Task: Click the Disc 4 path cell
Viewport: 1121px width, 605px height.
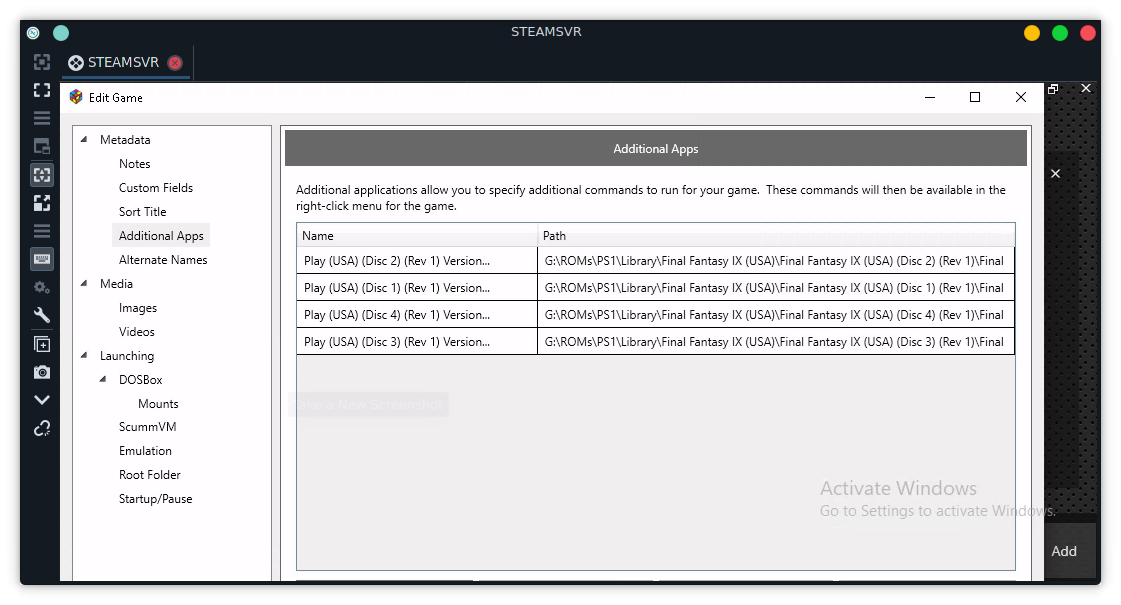Action: click(776, 315)
